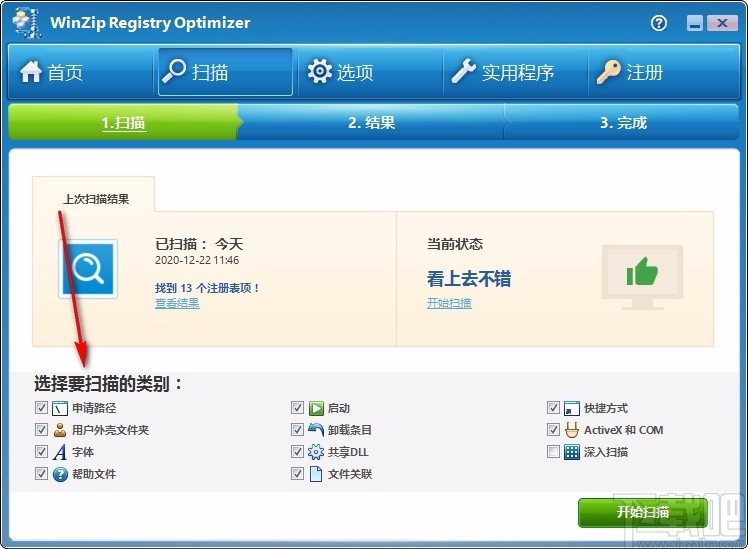Click the 当前状态 heading

coord(455,244)
